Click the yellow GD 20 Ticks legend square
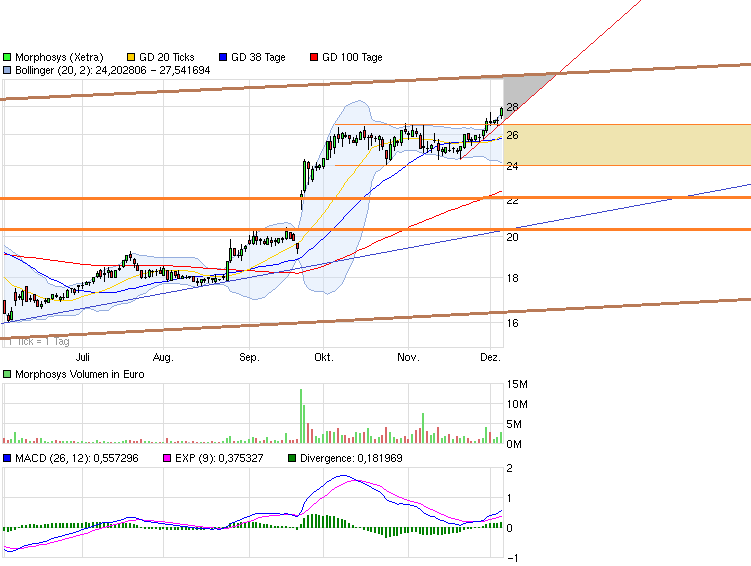This screenshot has height=566, width=751. [x=131, y=58]
